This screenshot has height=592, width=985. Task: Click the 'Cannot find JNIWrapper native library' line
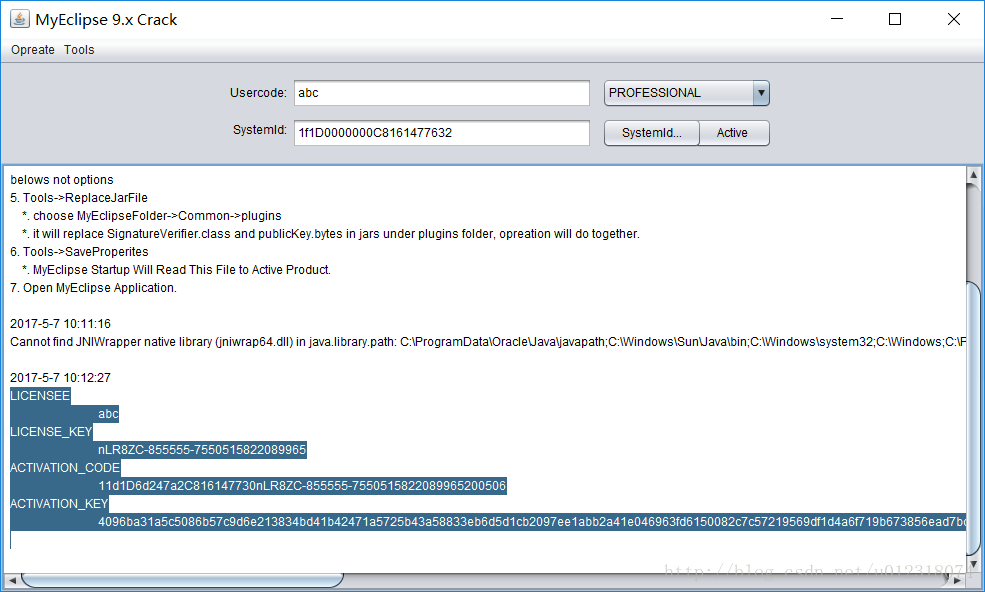tap(488, 342)
